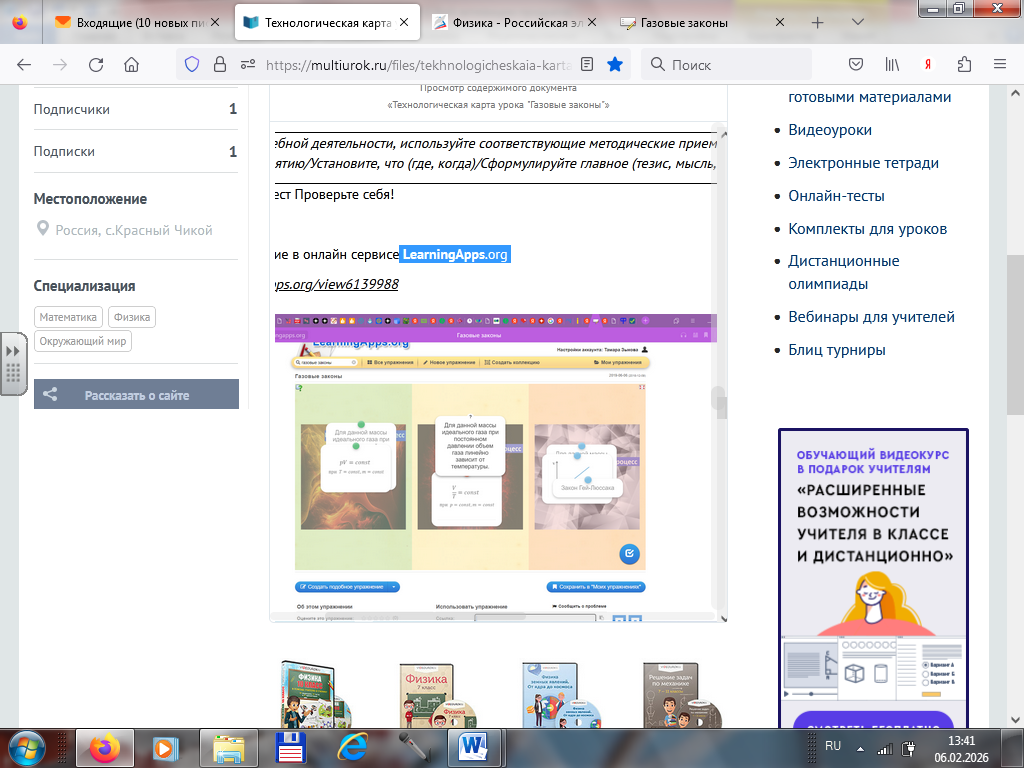Open the Firefox library icon
Viewport: 1024px width, 768px height.
pyautogui.click(x=892, y=64)
